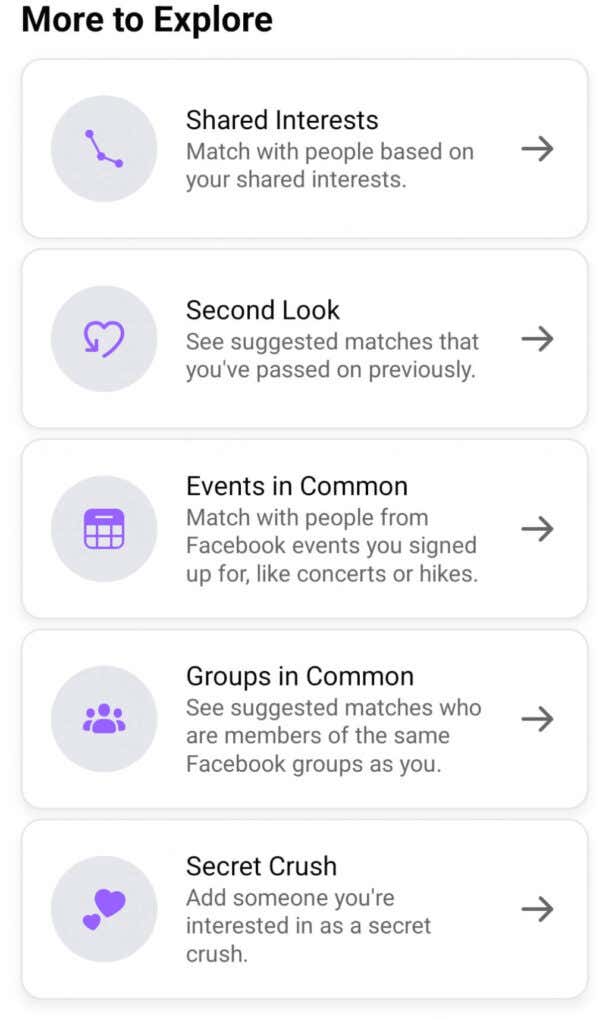The width and height of the screenshot is (609, 1024).
Task: Expand Groups in Common using its arrow
Action: tap(538, 719)
